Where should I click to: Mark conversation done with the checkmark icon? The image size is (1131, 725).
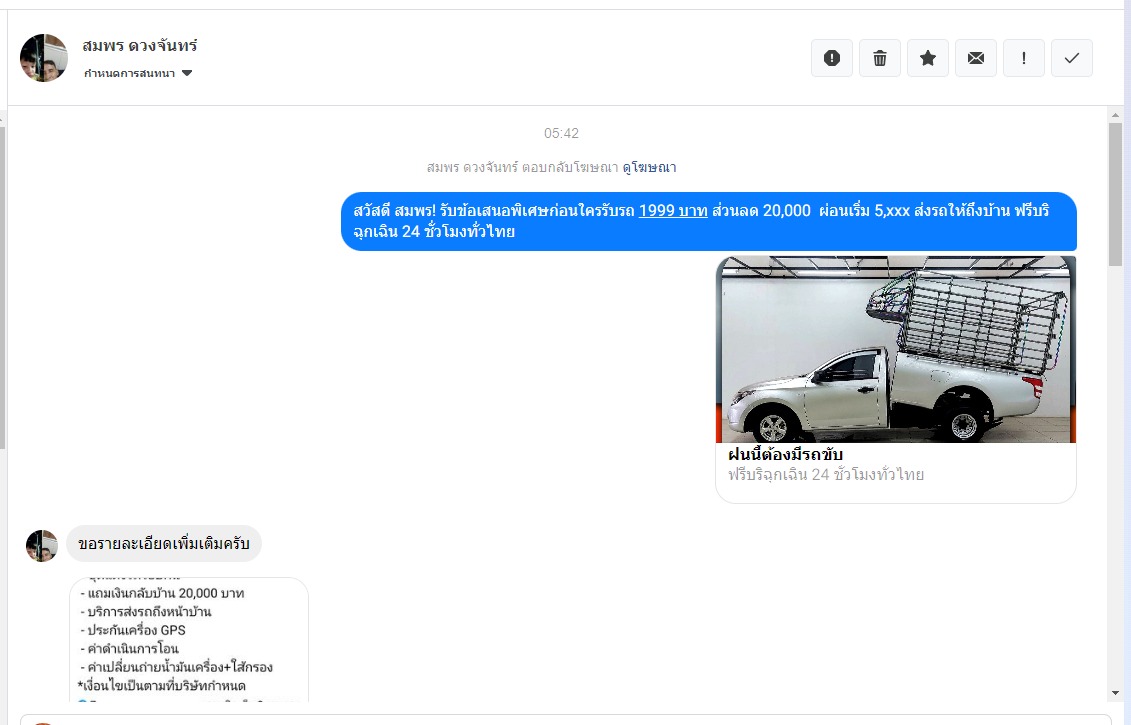1072,58
